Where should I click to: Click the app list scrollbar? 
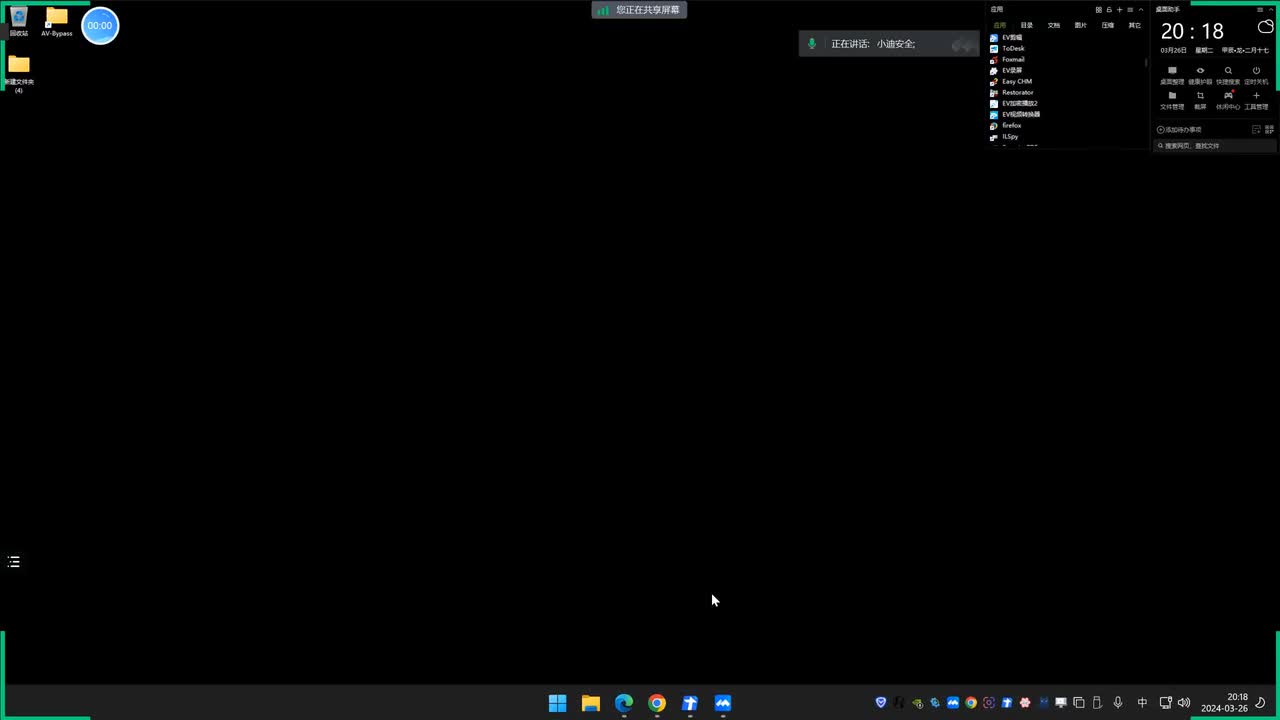click(1147, 63)
